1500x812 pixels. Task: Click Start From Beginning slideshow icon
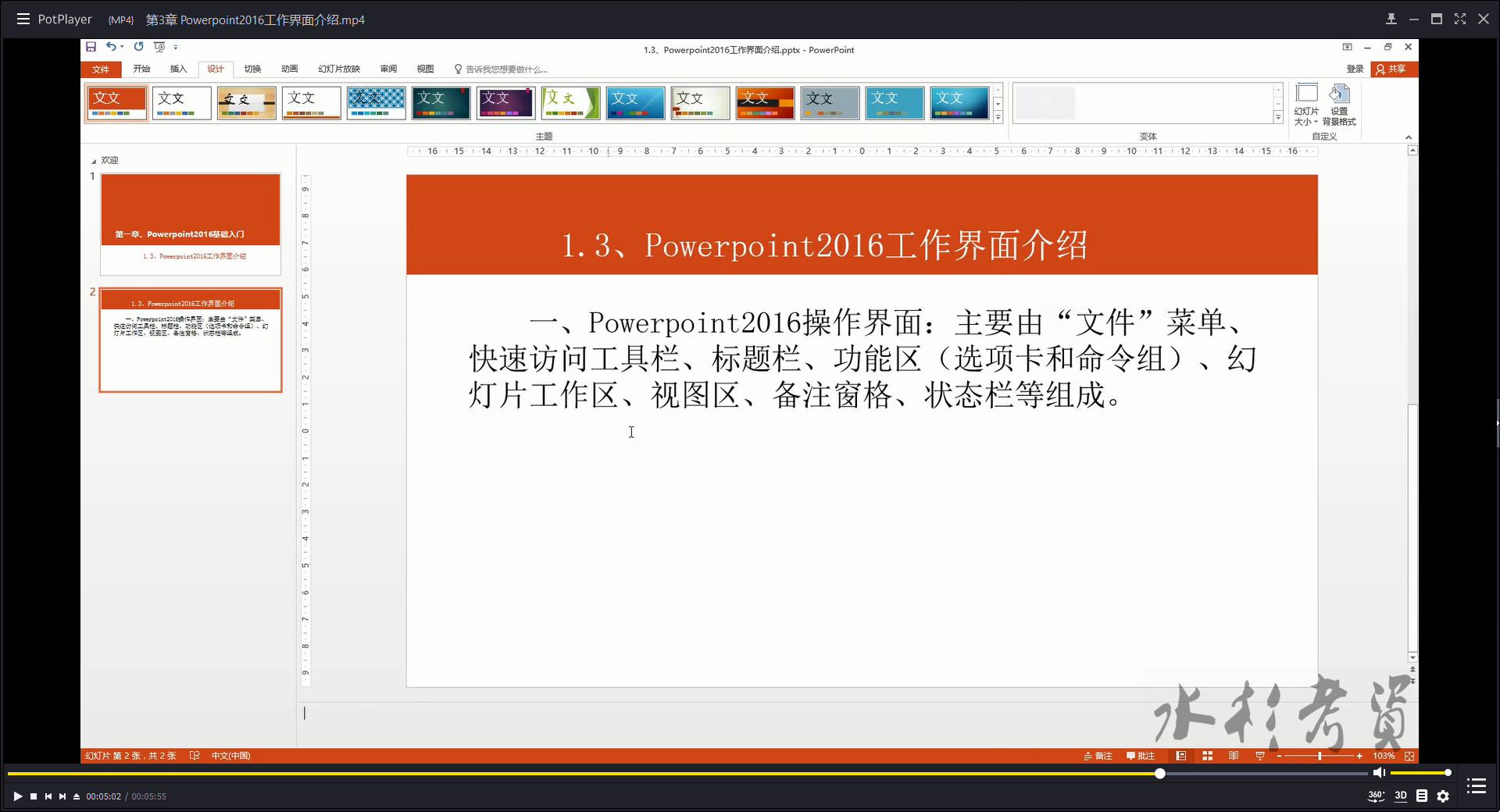(x=159, y=47)
